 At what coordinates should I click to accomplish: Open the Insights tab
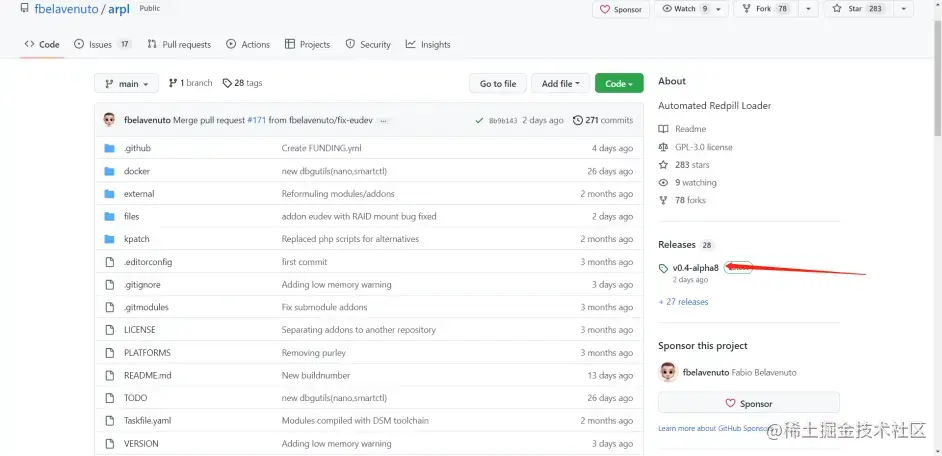[428, 44]
